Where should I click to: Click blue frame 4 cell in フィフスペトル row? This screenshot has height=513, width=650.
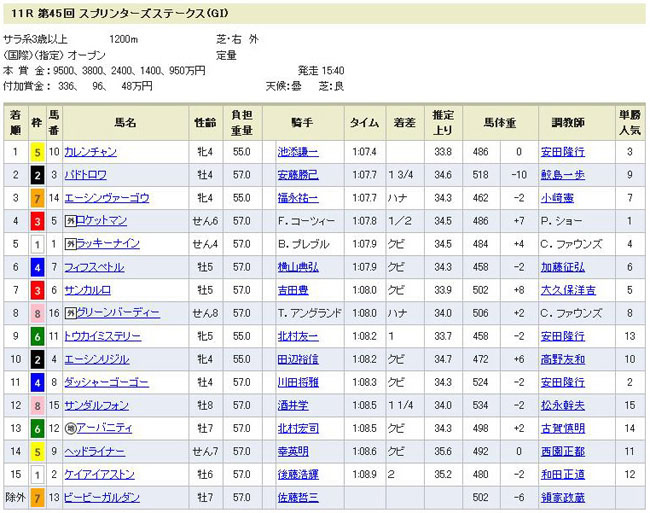tap(37, 267)
